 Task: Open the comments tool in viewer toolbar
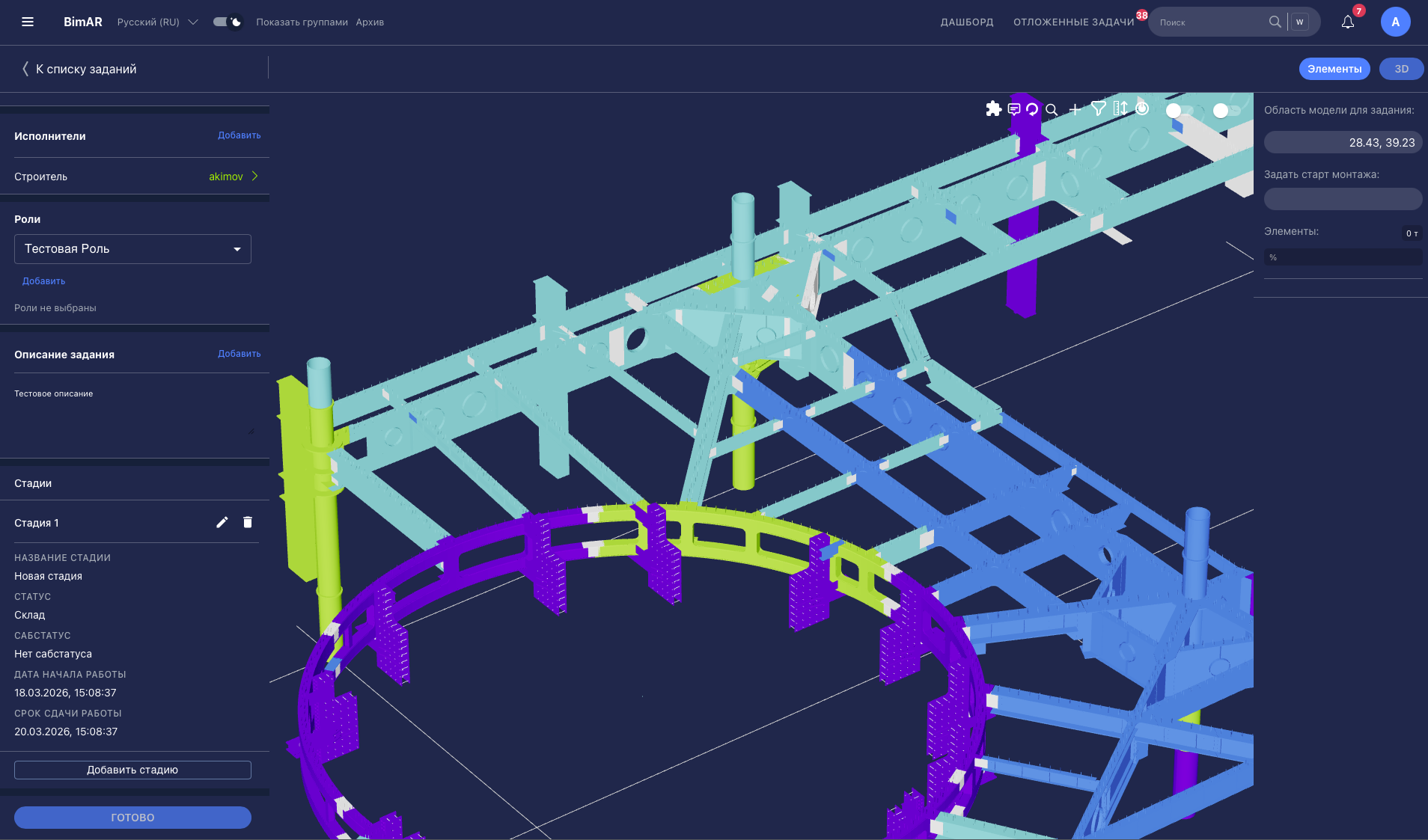click(x=1014, y=109)
